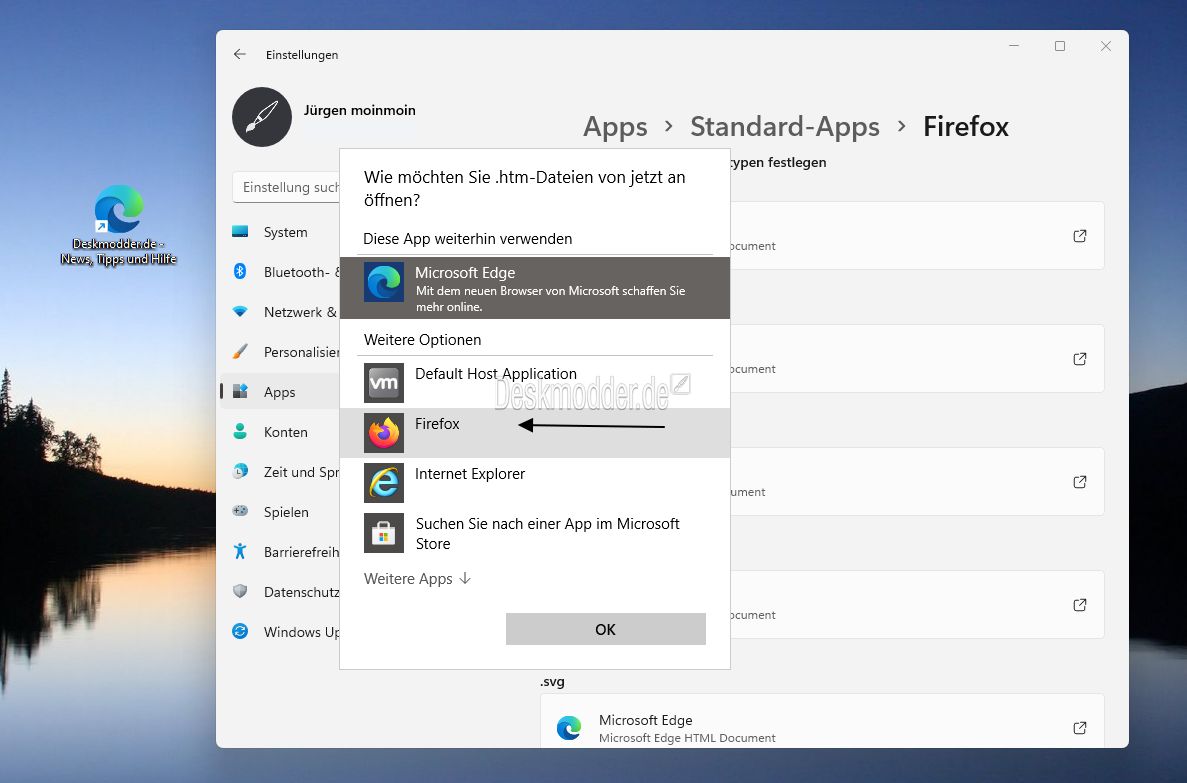Maximize the Einstellungen window
This screenshot has width=1187, height=783.
1060,46
